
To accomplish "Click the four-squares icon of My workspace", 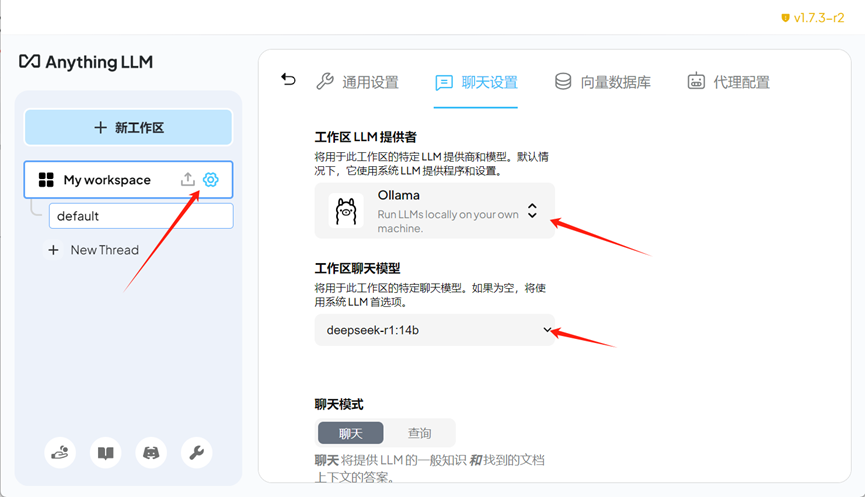I will [x=46, y=180].
